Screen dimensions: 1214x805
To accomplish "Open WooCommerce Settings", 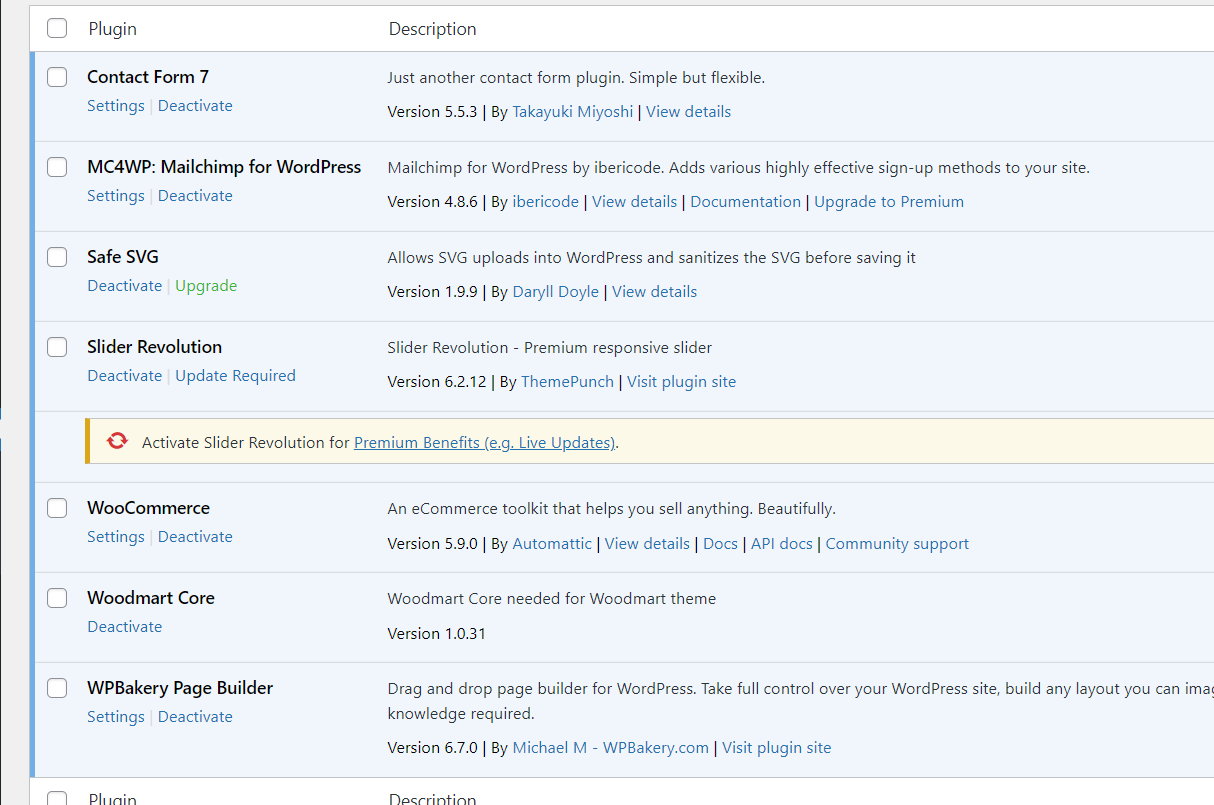I will [x=116, y=537].
